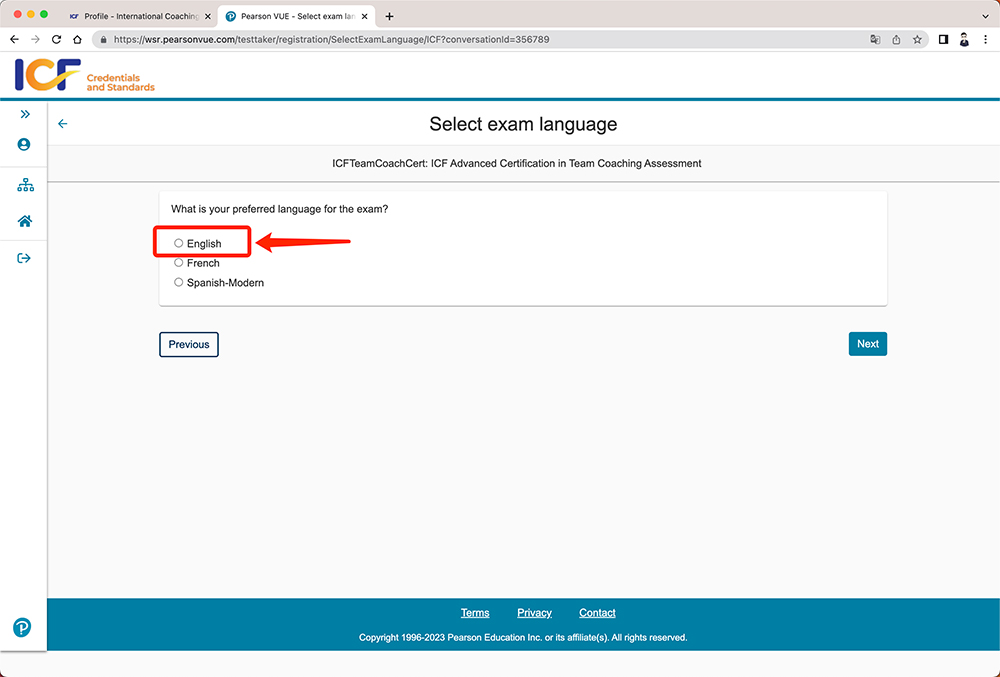Open the Privacy footer link
This screenshot has width=1000, height=677.
[x=534, y=613]
